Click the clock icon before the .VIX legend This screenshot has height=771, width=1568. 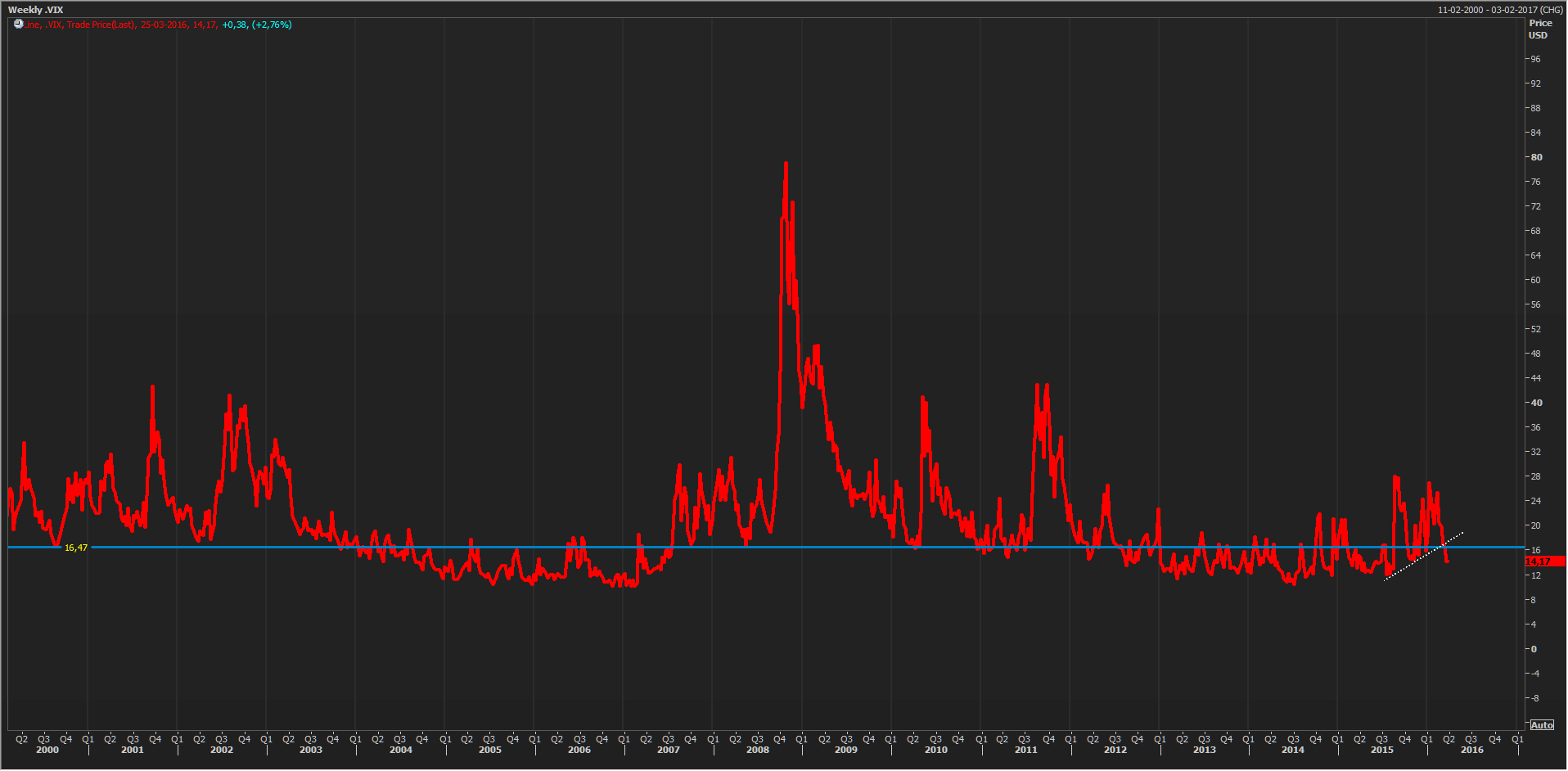18,25
